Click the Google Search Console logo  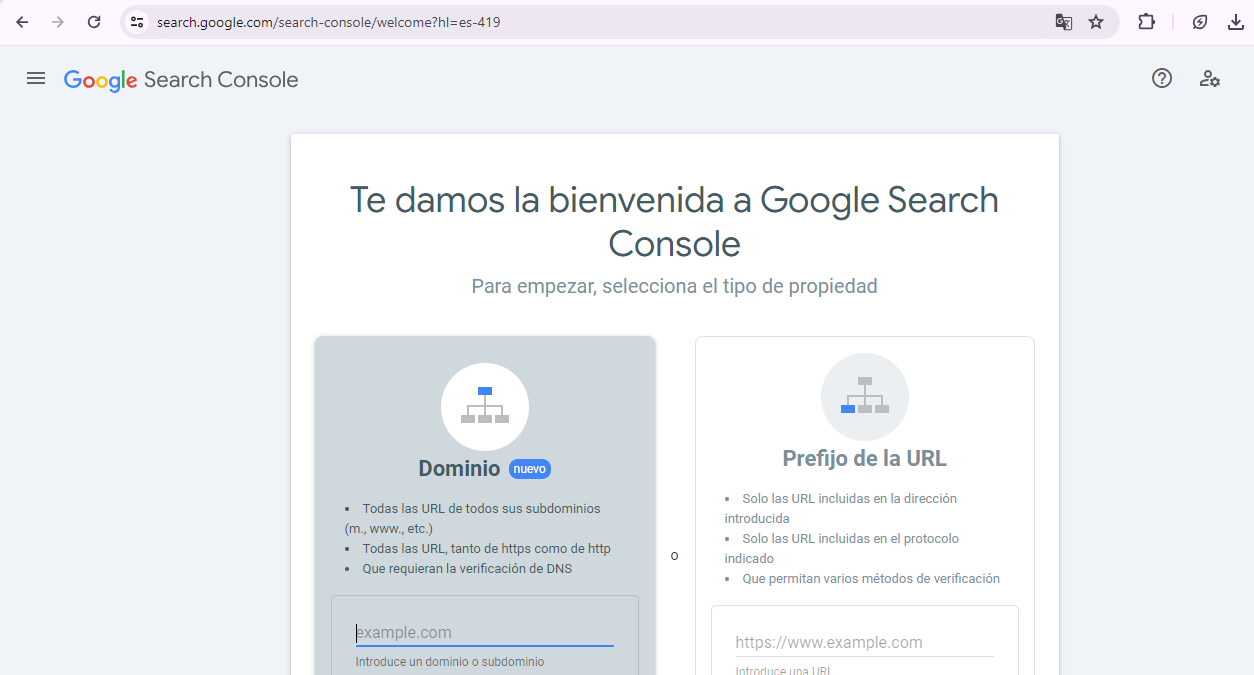181,80
